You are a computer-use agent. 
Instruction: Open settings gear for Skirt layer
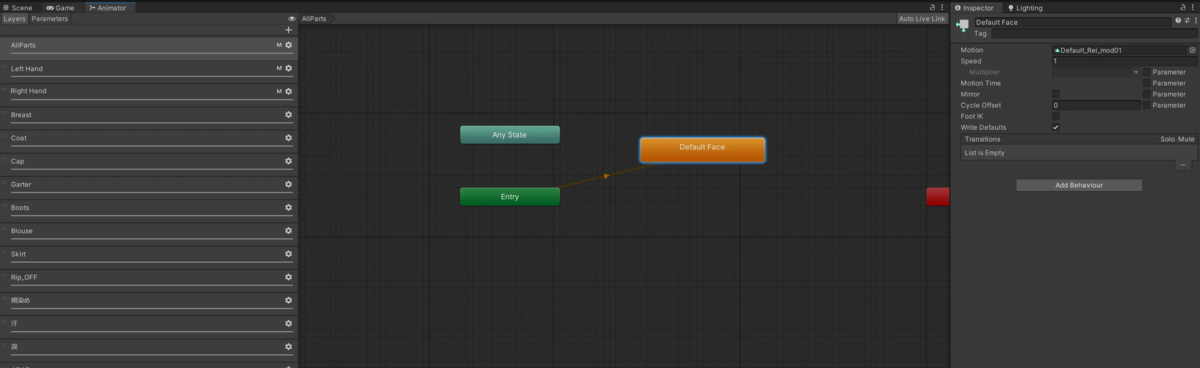[289, 254]
